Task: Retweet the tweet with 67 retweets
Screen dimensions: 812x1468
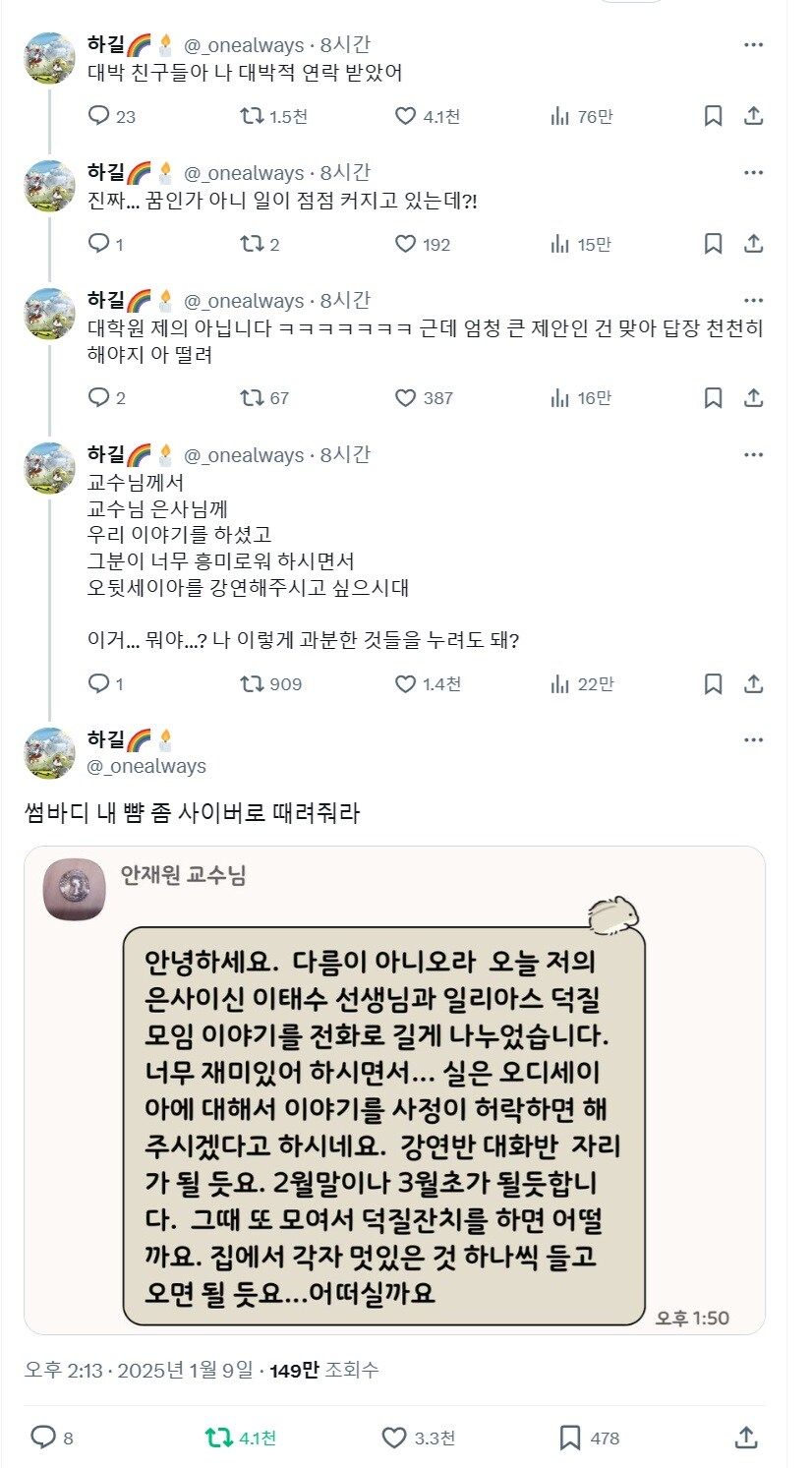Action: pos(253,397)
